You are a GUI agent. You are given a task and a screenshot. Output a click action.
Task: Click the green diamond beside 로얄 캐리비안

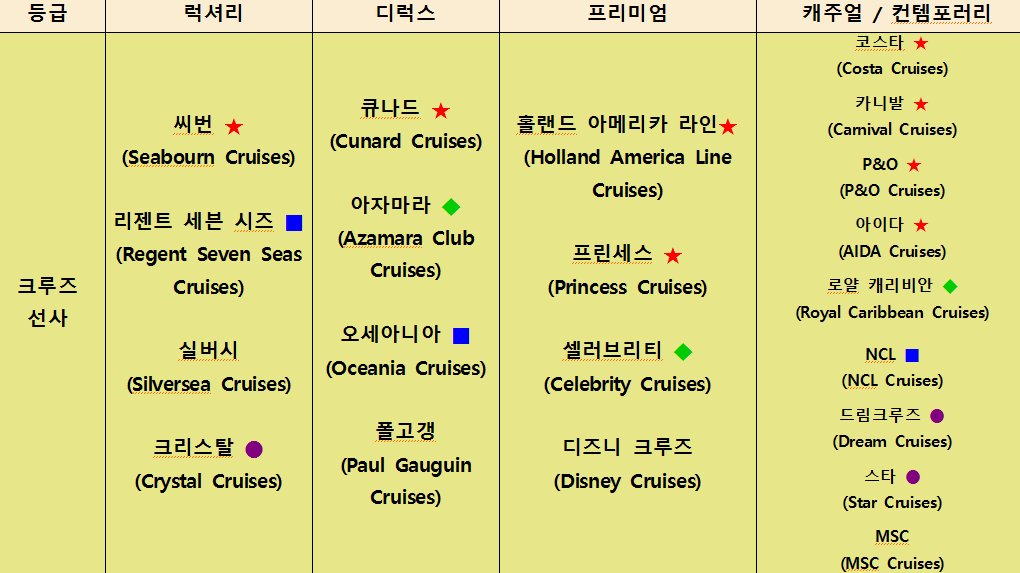[x=950, y=286]
